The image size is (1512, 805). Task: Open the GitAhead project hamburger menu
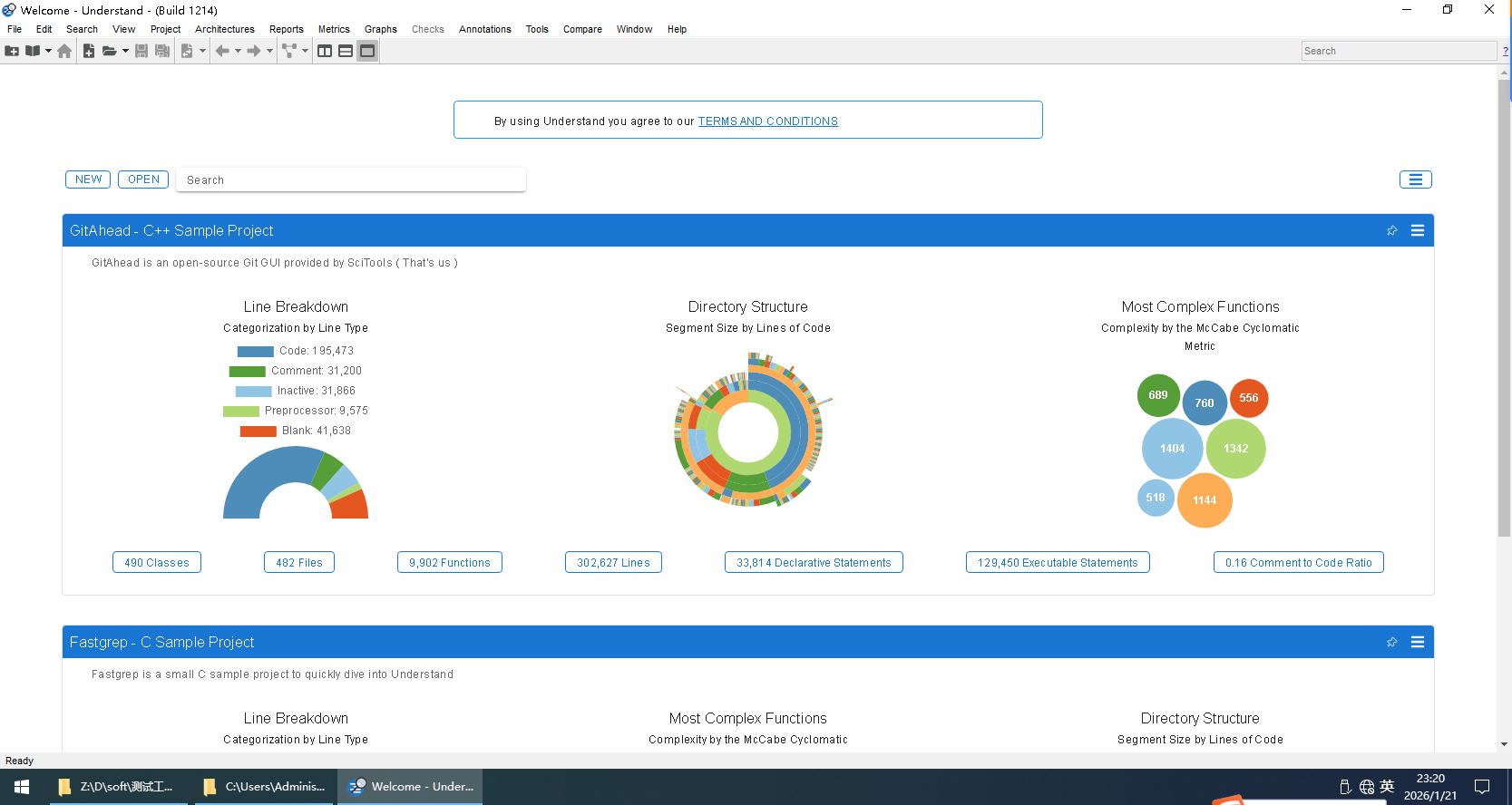(x=1417, y=231)
